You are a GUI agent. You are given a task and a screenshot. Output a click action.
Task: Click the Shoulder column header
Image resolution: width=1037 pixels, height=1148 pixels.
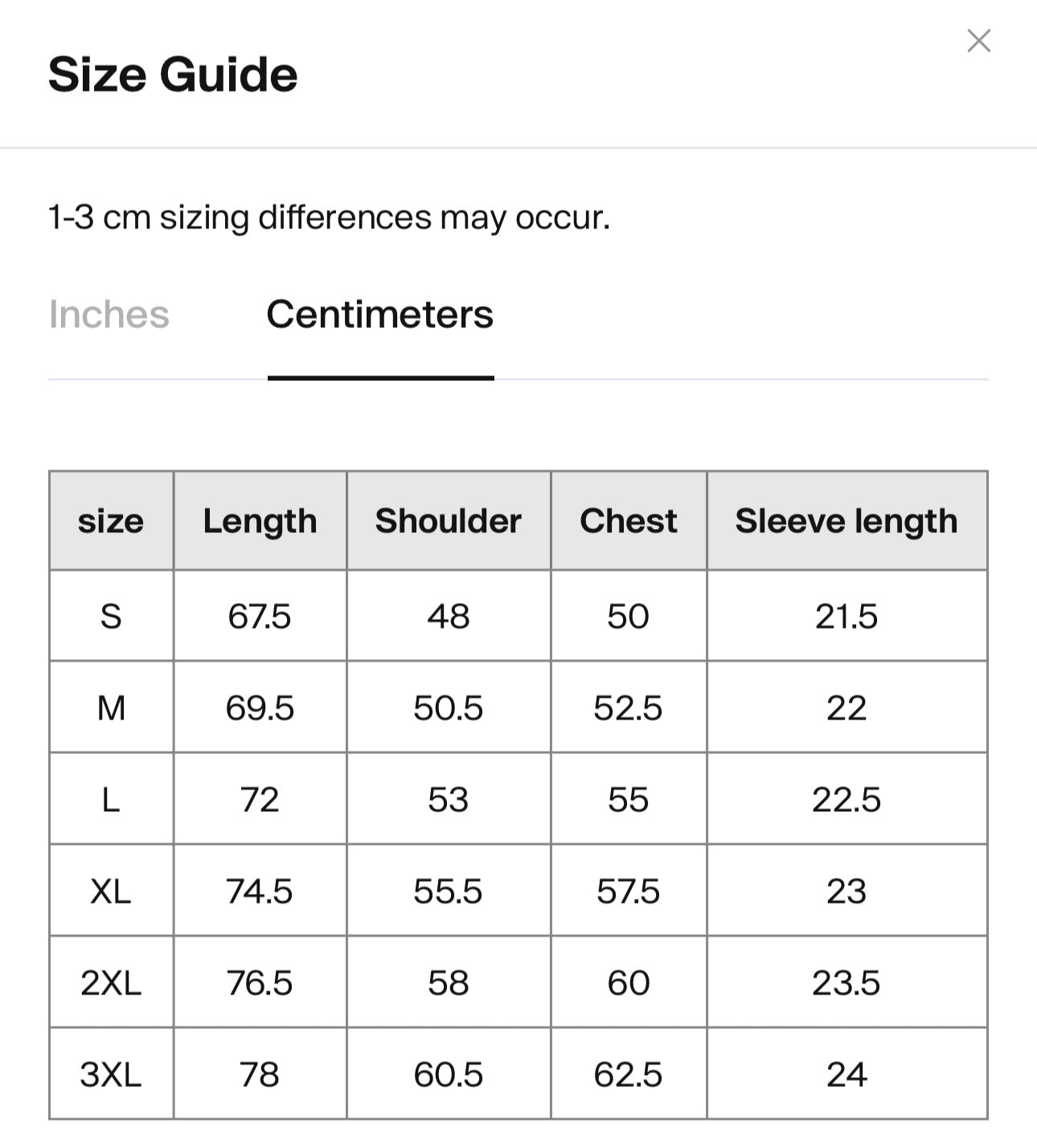coord(449,521)
